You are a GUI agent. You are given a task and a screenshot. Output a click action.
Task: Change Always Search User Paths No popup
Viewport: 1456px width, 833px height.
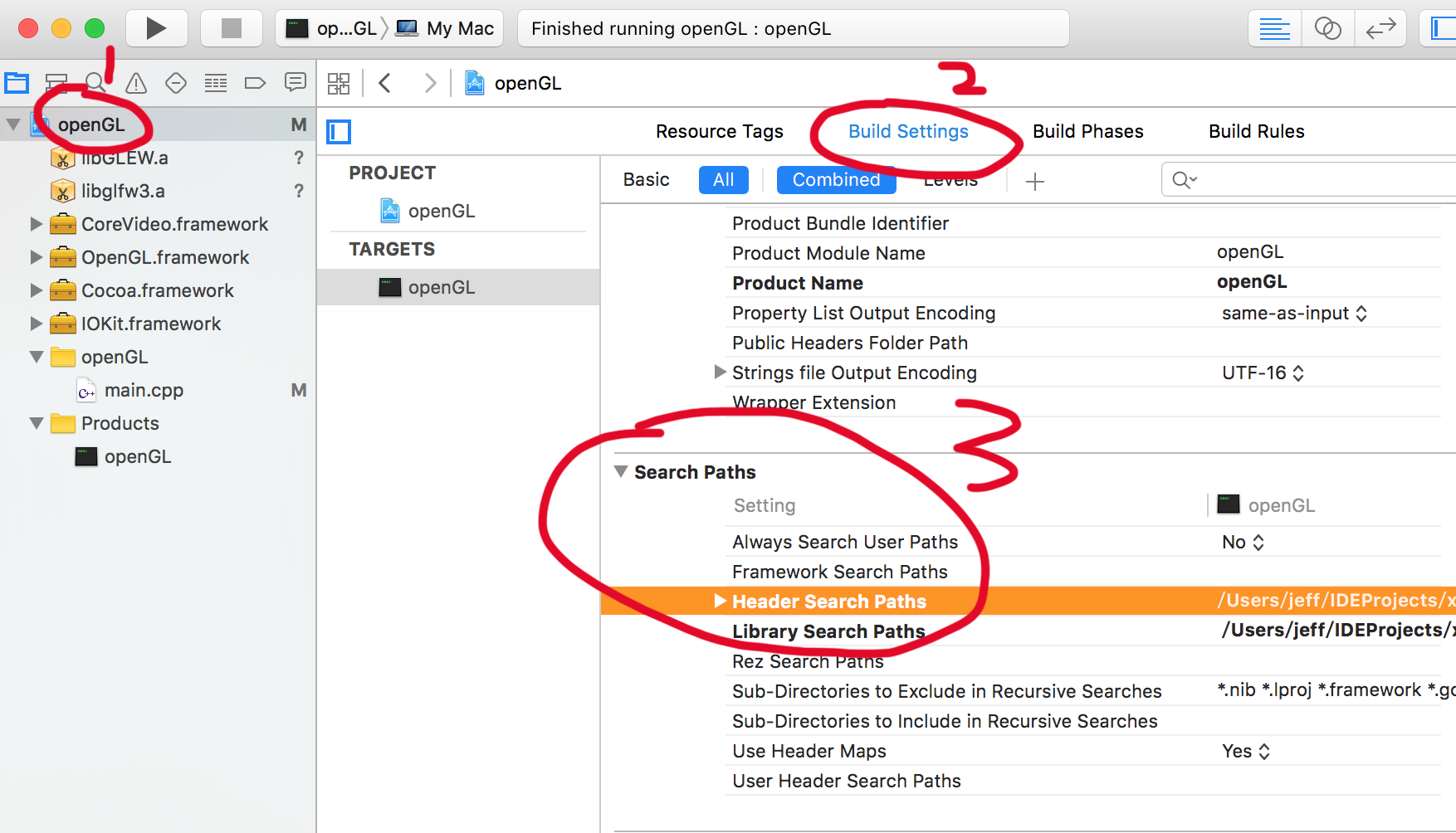click(1243, 543)
